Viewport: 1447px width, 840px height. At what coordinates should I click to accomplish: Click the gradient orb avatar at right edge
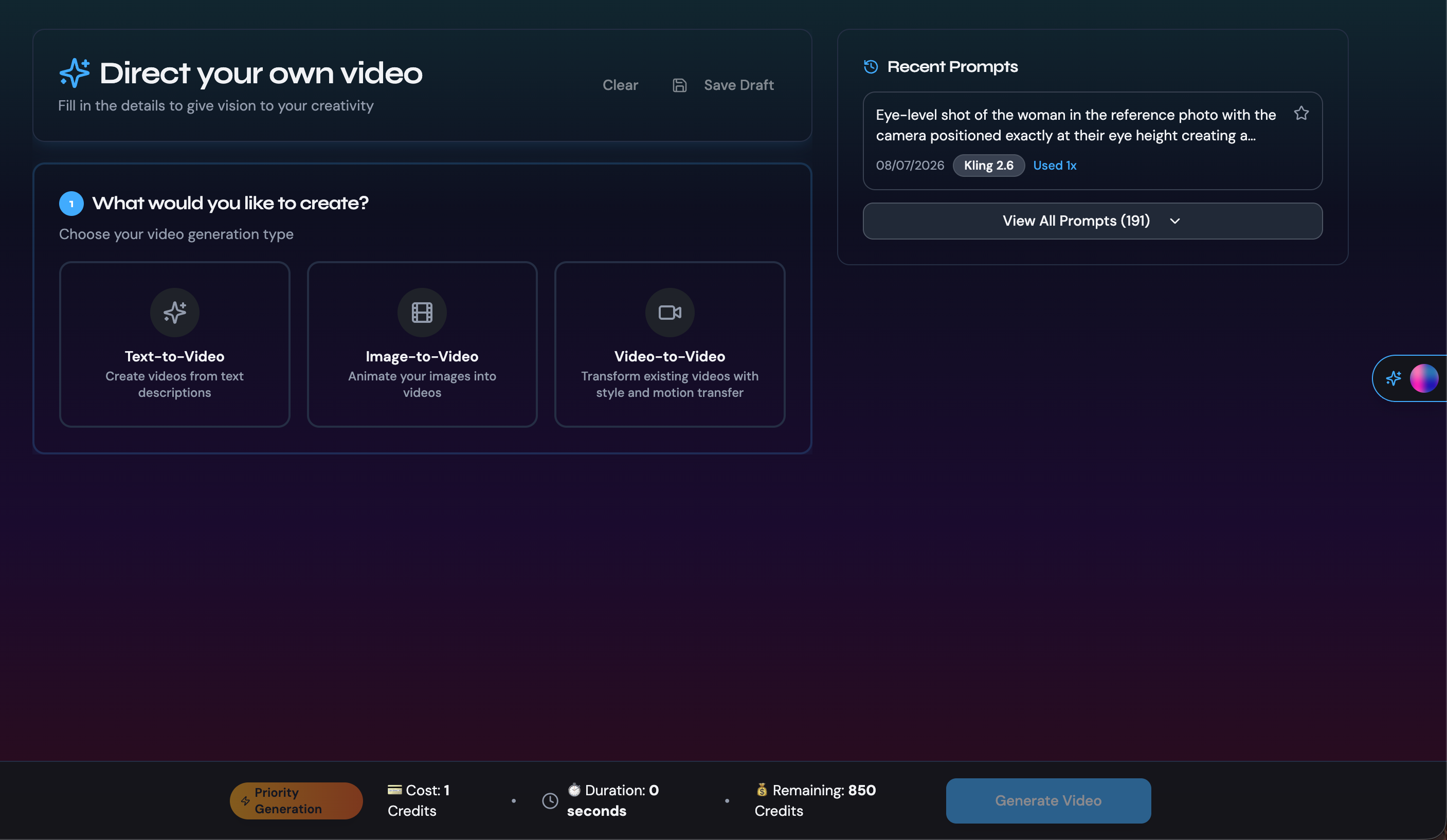(1424, 378)
